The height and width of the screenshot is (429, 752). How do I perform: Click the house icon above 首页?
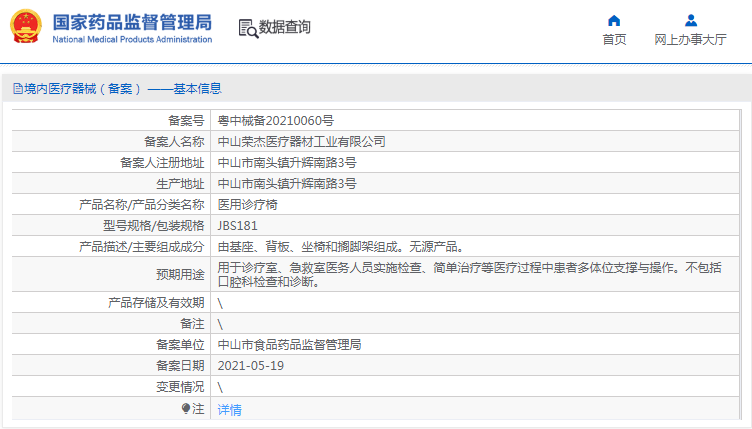[614, 20]
